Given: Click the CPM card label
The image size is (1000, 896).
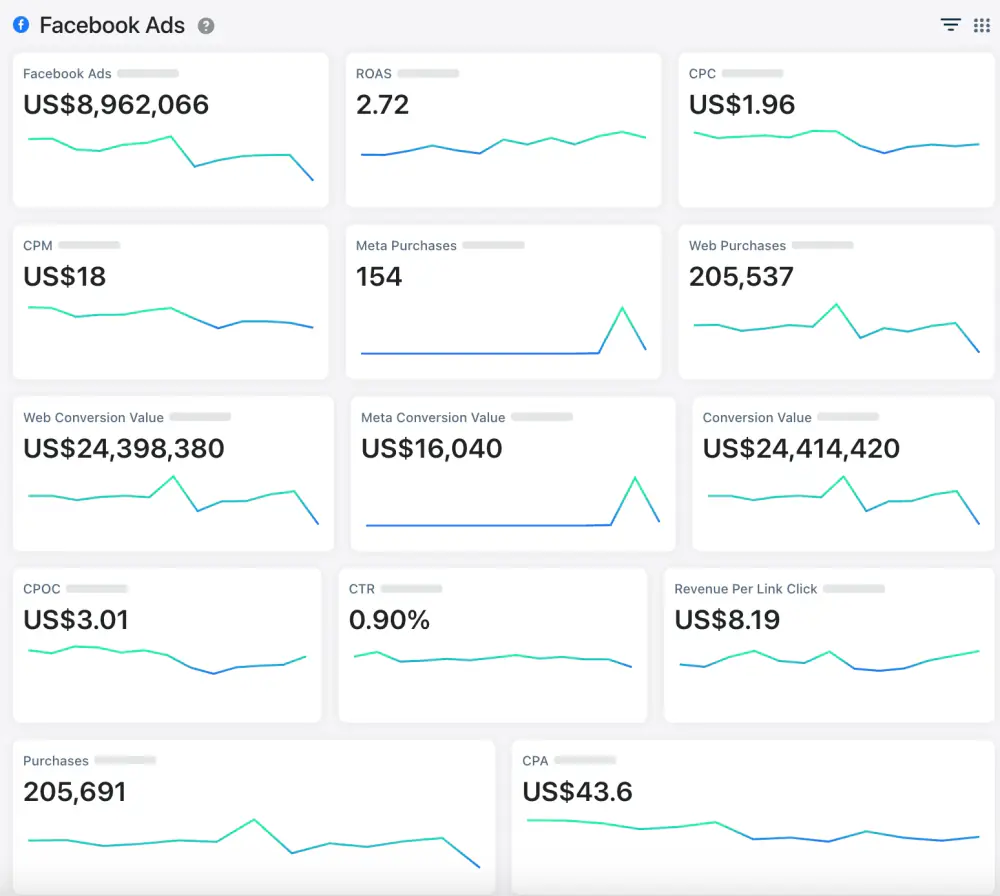Looking at the screenshot, I should [38, 246].
